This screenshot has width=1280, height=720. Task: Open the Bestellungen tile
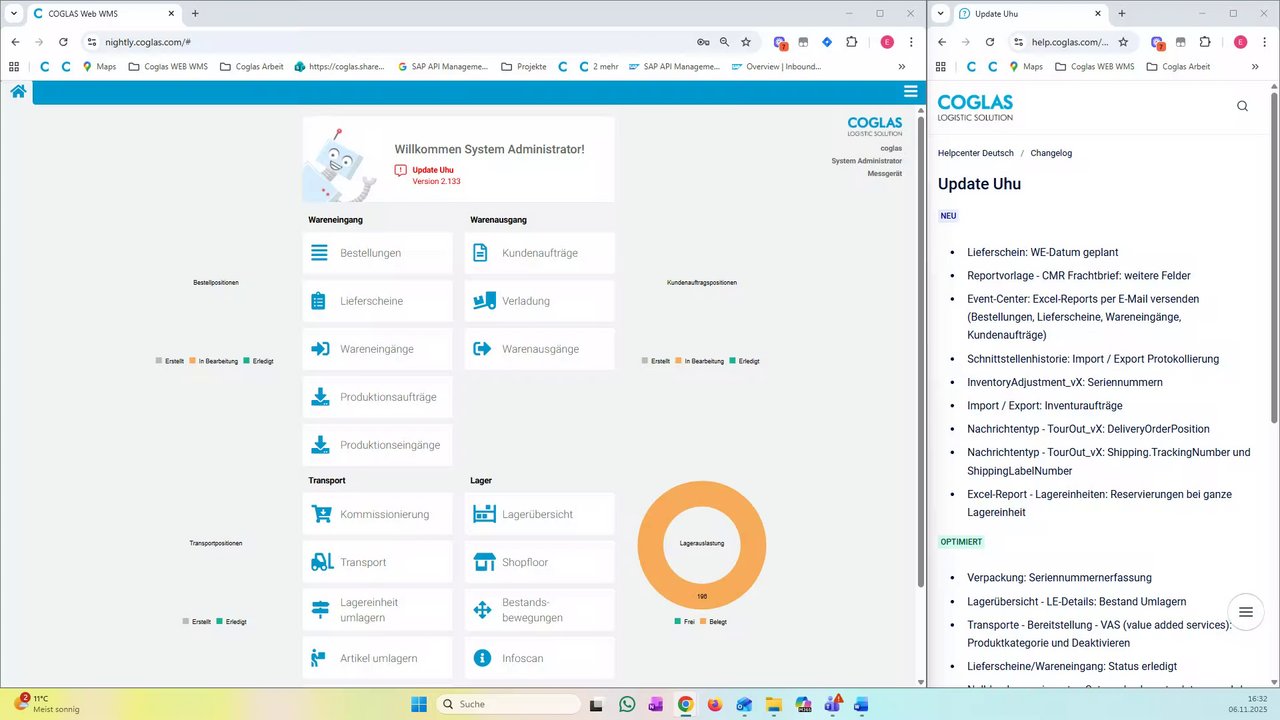[378, 253]
